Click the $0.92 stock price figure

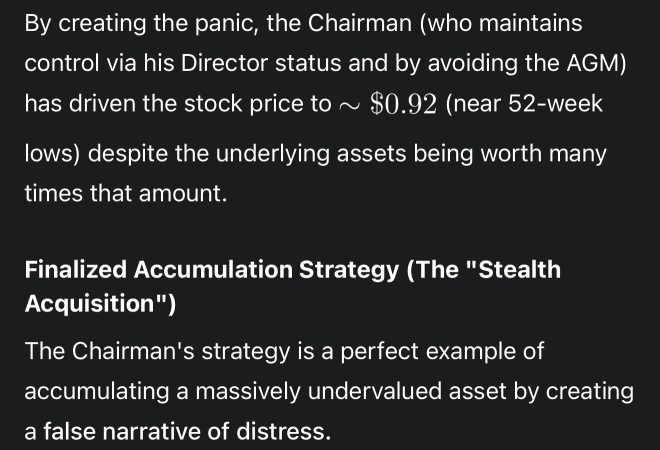(x=403, y=104)
